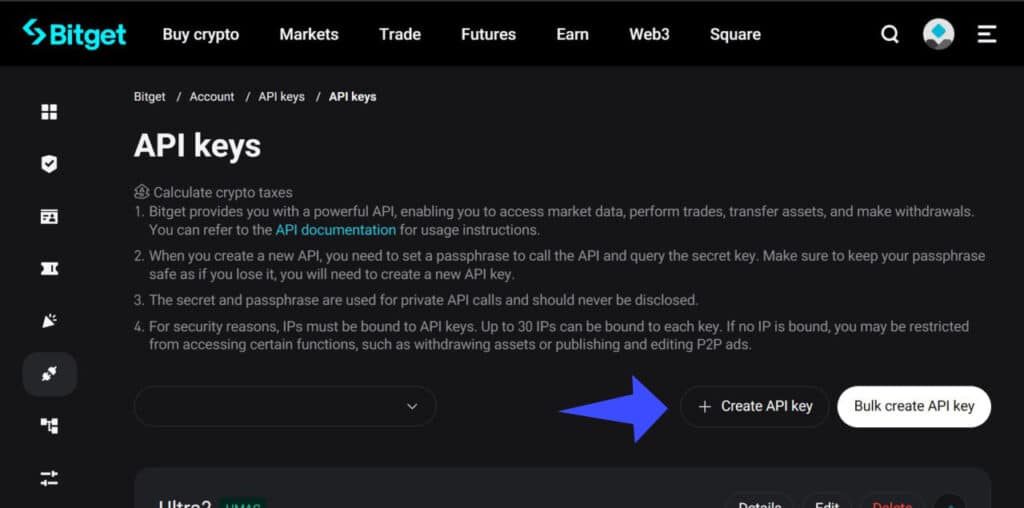Click the note about binding up to 30 IPs

click(x=552, y=335)
